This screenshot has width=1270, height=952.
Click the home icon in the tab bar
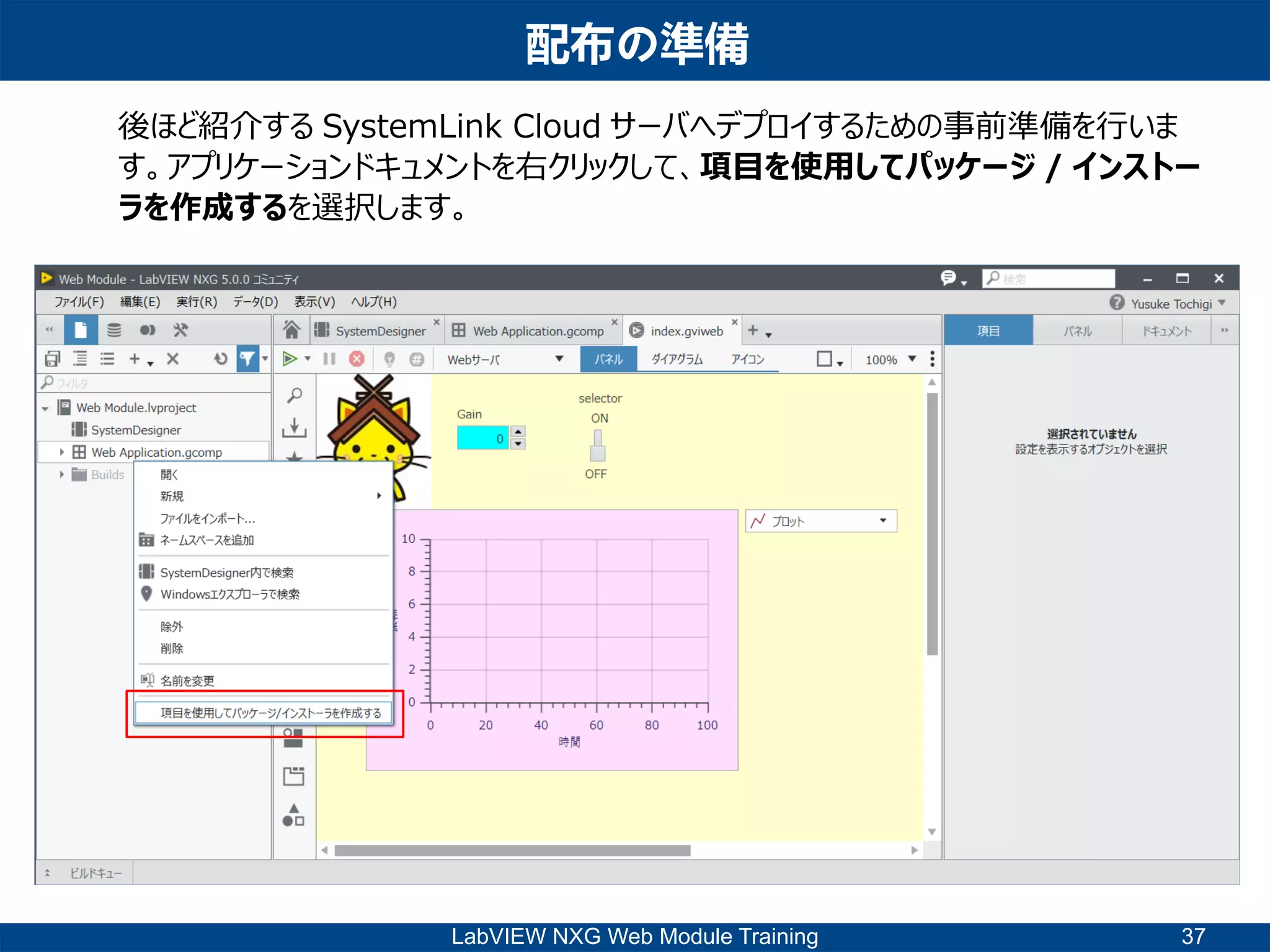(x=291, y=330)
